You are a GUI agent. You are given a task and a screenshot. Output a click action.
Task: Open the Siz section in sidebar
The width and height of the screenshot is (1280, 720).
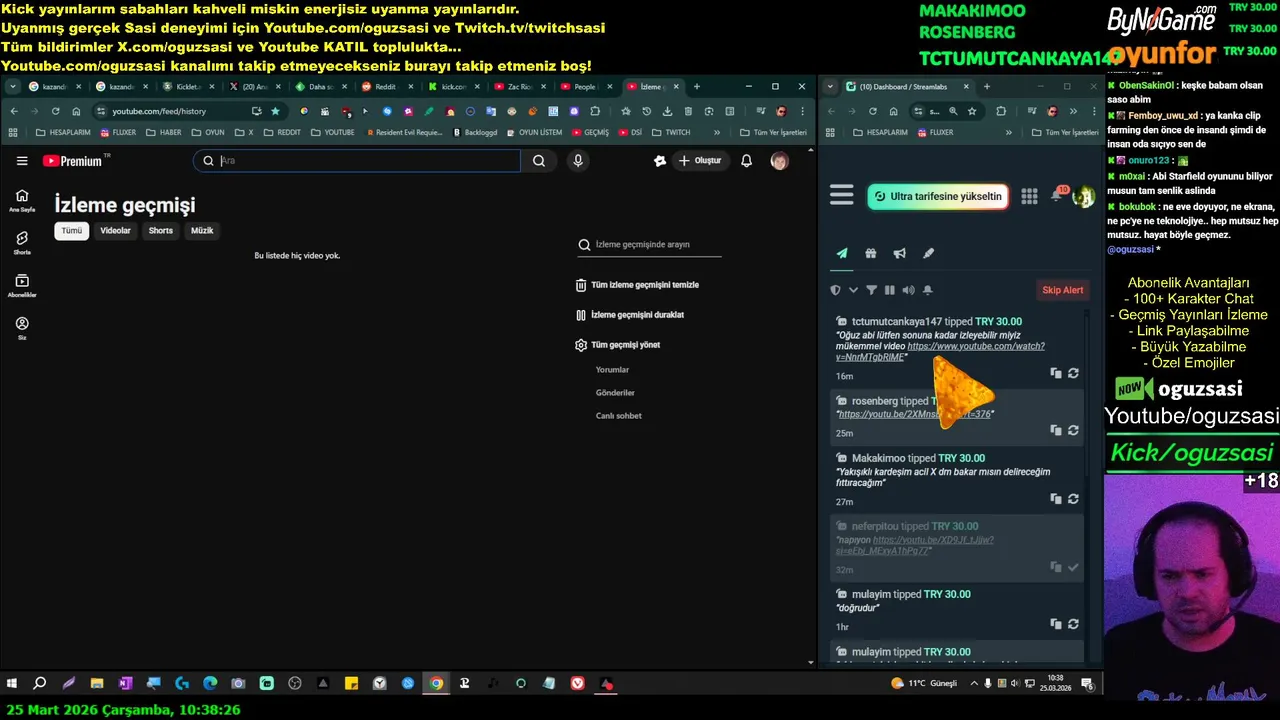coord(22,328)
